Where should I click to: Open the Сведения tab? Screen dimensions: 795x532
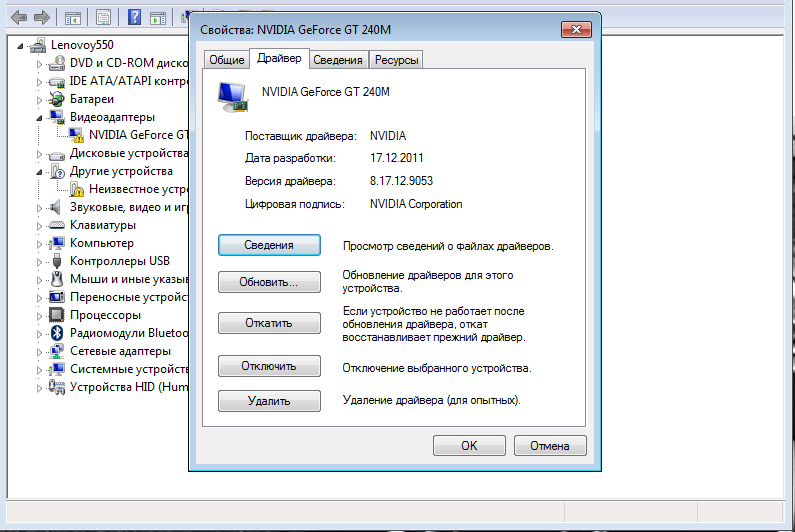pos(338,60)
